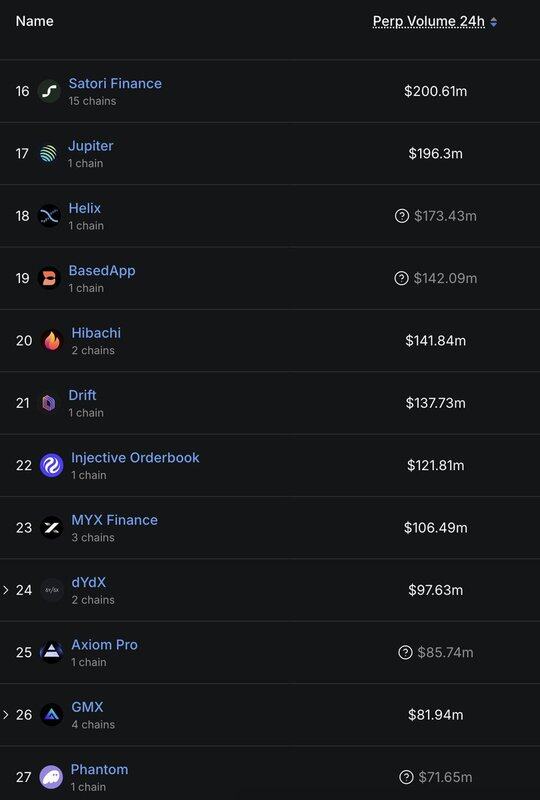
Task: Click the Perp Volume 24h column header
Action: click(429, 21)
